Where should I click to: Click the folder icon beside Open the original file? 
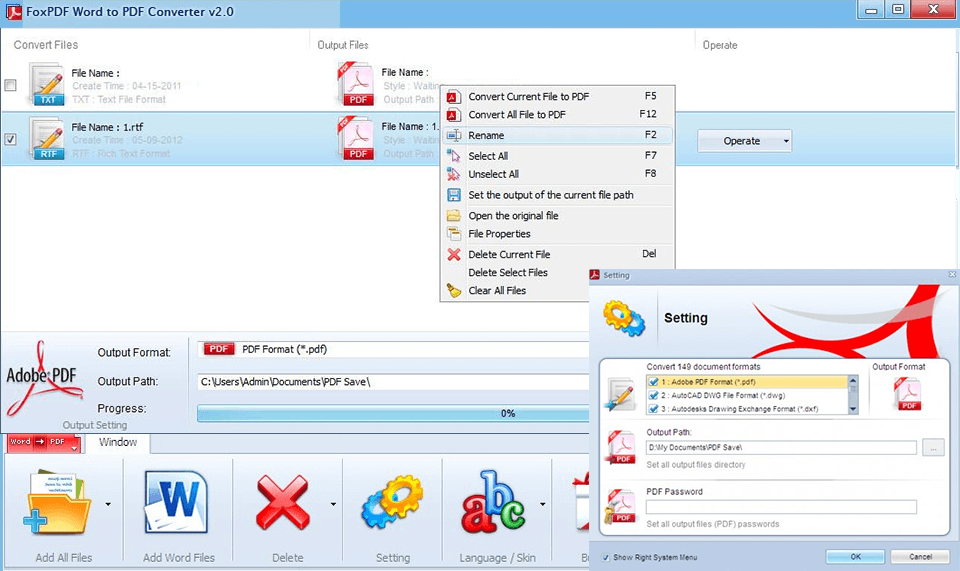(454, 215)
